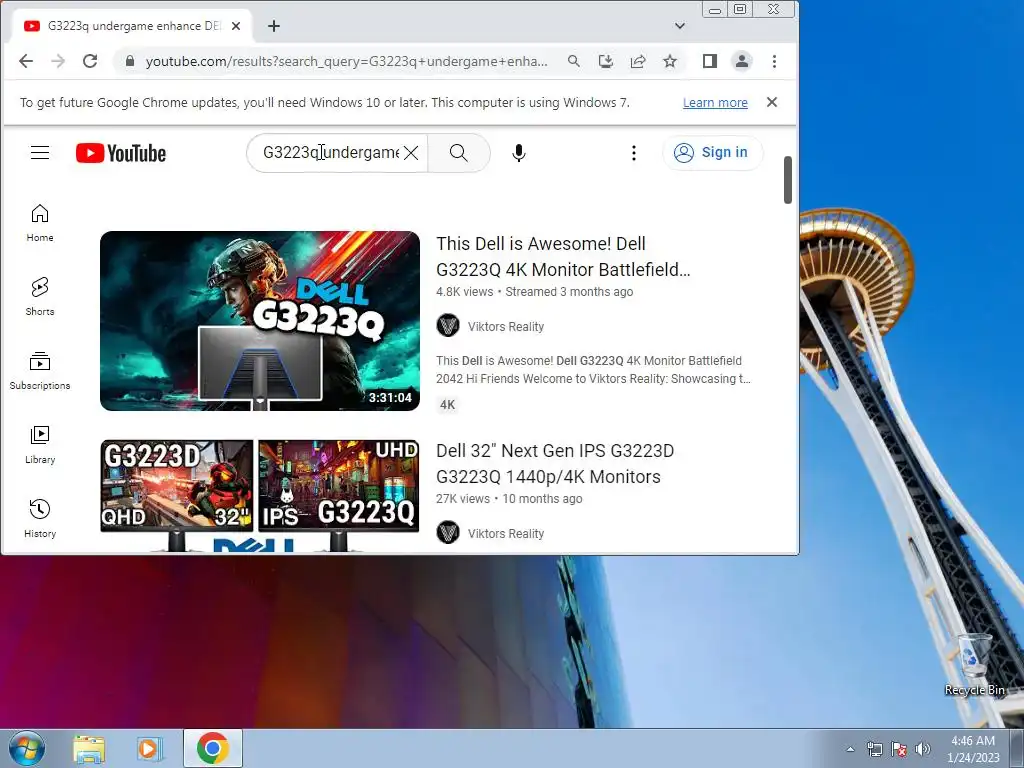Bookmark this tab star
This screenshot has width=1024, height=768.
click(x=670, y=61)
